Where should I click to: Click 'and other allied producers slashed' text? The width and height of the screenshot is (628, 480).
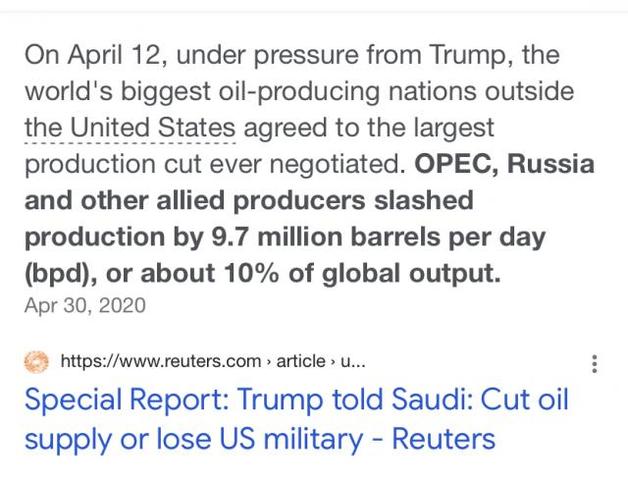click(x=249, y=200)
